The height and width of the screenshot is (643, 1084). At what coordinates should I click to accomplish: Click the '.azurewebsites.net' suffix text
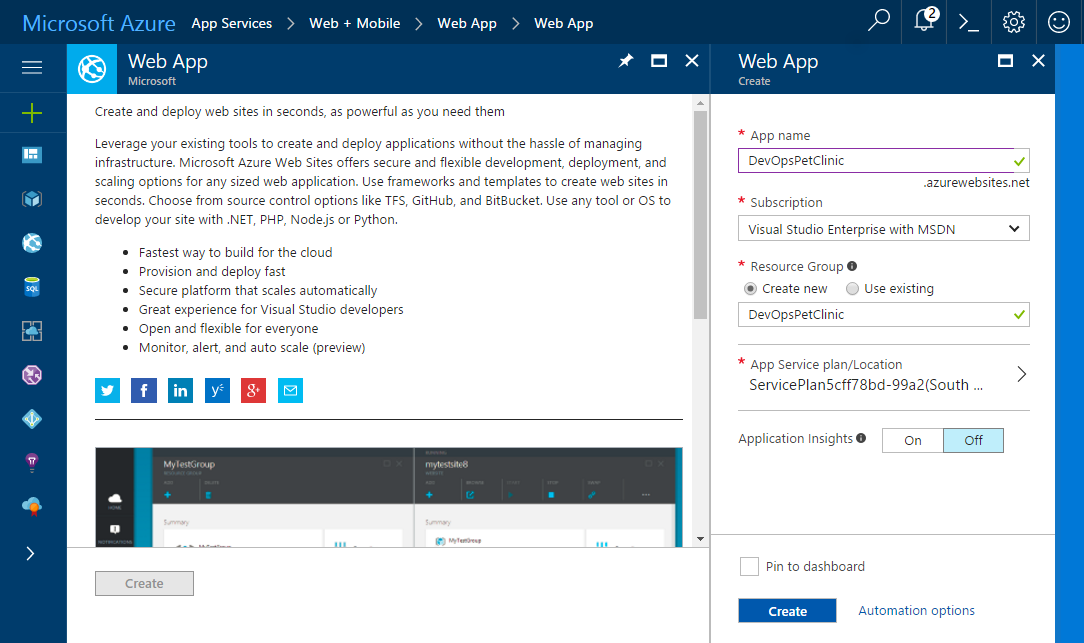point(976,183)
